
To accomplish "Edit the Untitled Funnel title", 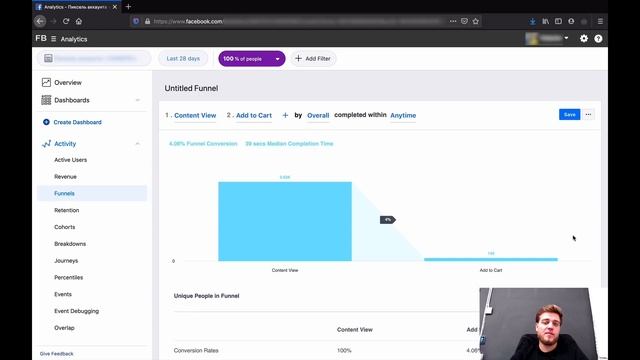I will click(x=191, y=88).
